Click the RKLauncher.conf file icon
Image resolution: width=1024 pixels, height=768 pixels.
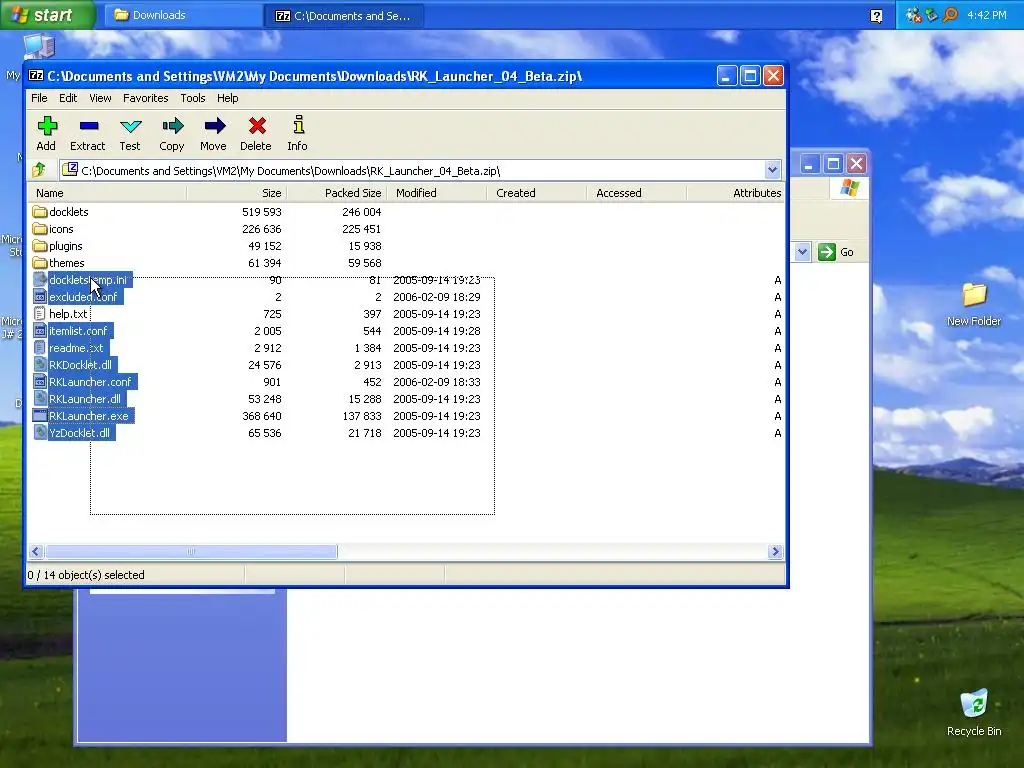40,381
